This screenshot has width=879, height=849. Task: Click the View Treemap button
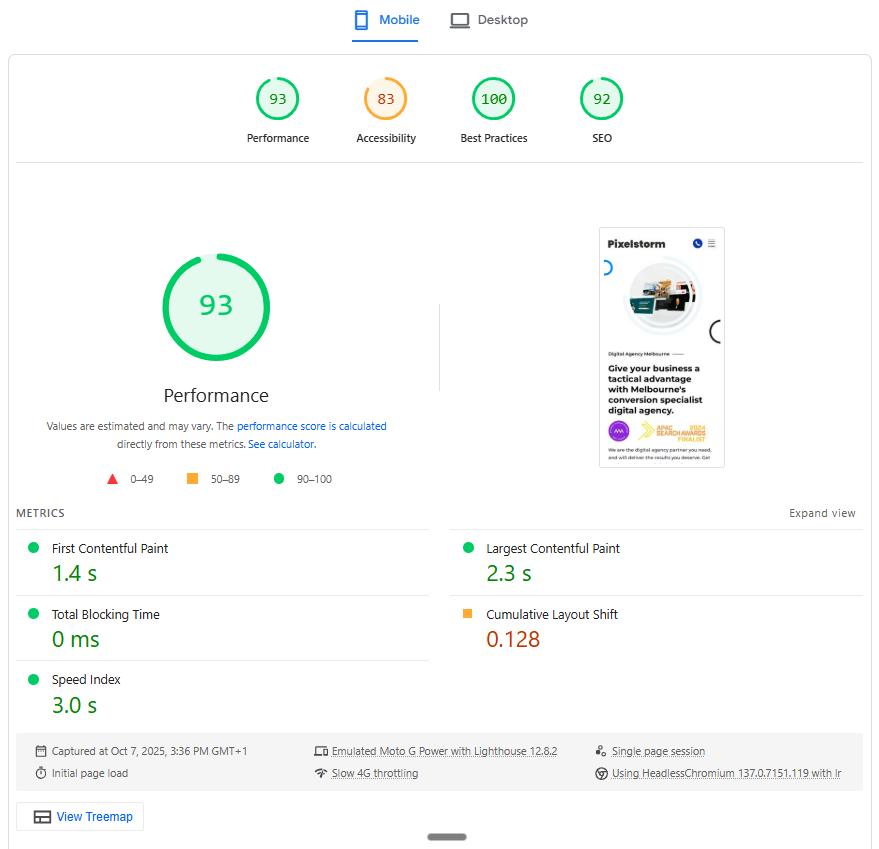(x=79, y=816)
